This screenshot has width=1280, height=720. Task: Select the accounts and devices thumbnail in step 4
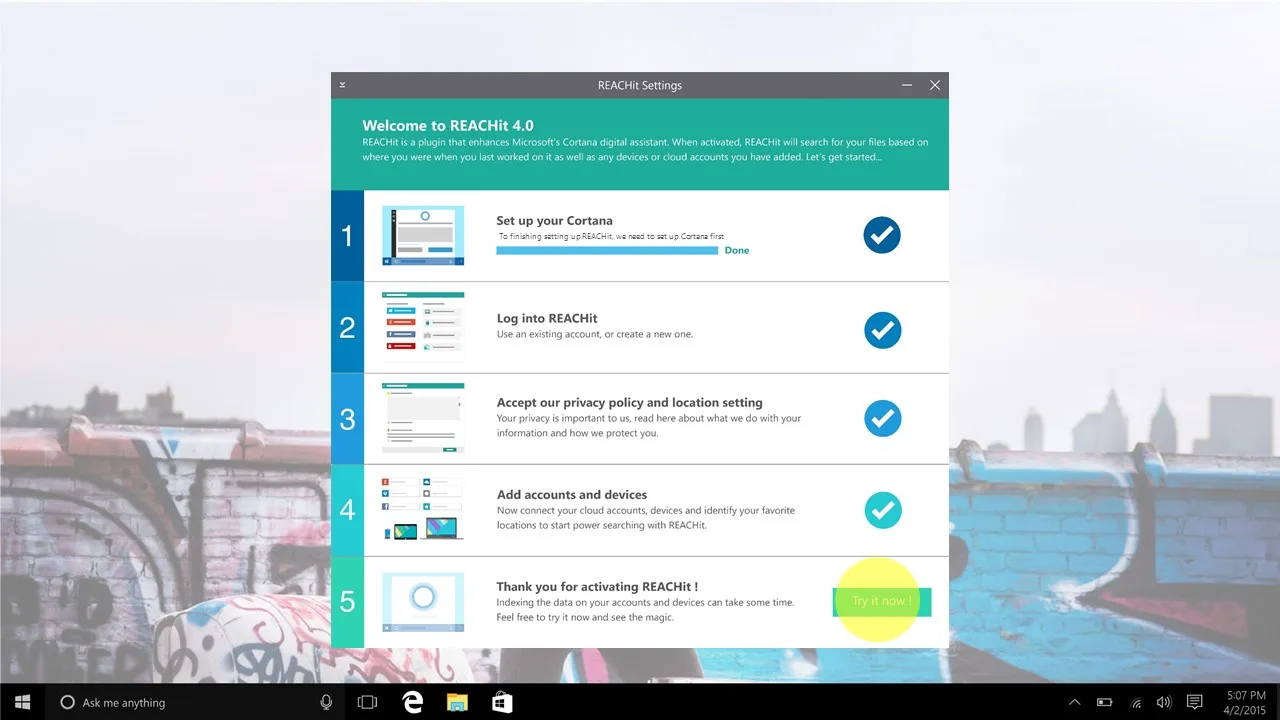pyautogui.click(x=423, y=509)
